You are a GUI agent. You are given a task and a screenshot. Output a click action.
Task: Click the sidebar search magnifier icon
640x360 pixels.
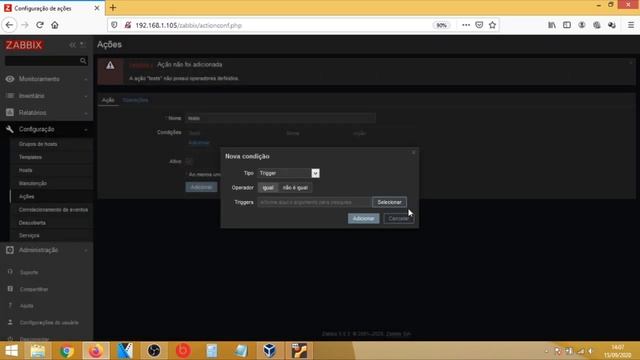pyautogui.click(x=83, y=61)
